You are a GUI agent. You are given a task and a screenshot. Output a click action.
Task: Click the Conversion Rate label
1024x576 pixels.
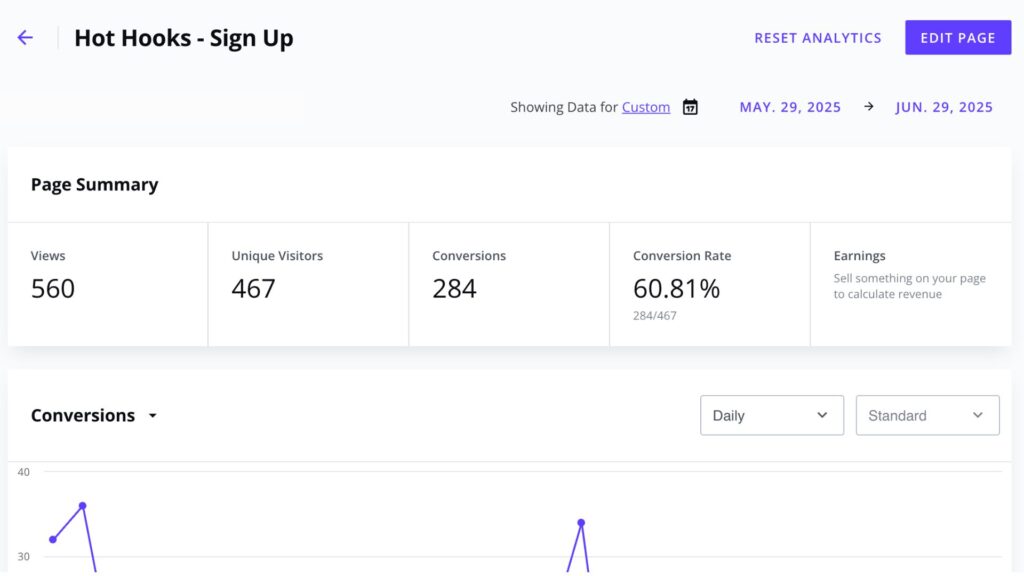[682, 256]
